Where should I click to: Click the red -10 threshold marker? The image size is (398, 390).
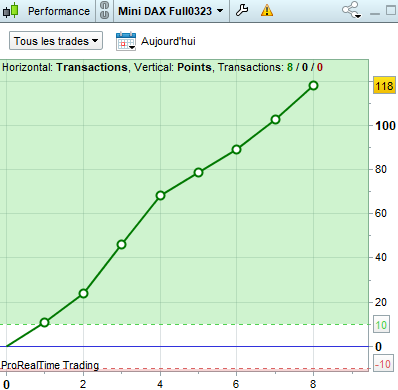[382, 364]
